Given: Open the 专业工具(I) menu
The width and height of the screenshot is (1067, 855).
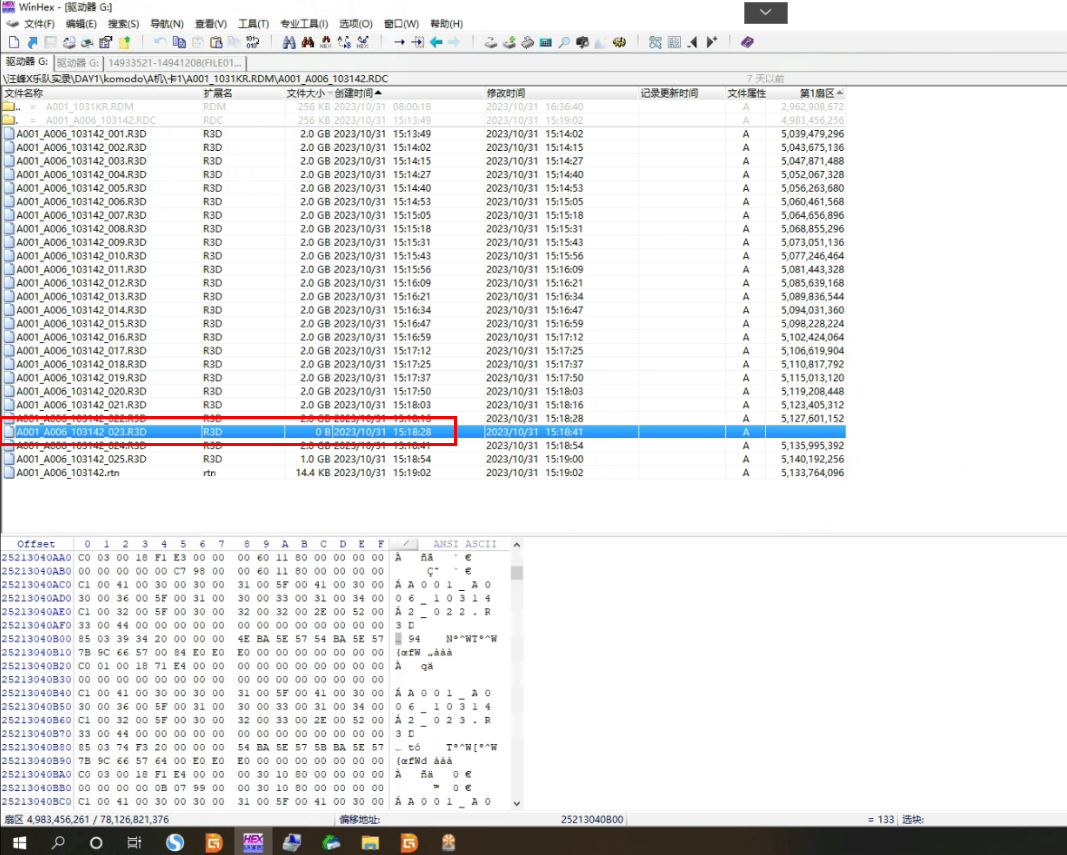Looking at the screenshot, I should (x=304, y=24).
